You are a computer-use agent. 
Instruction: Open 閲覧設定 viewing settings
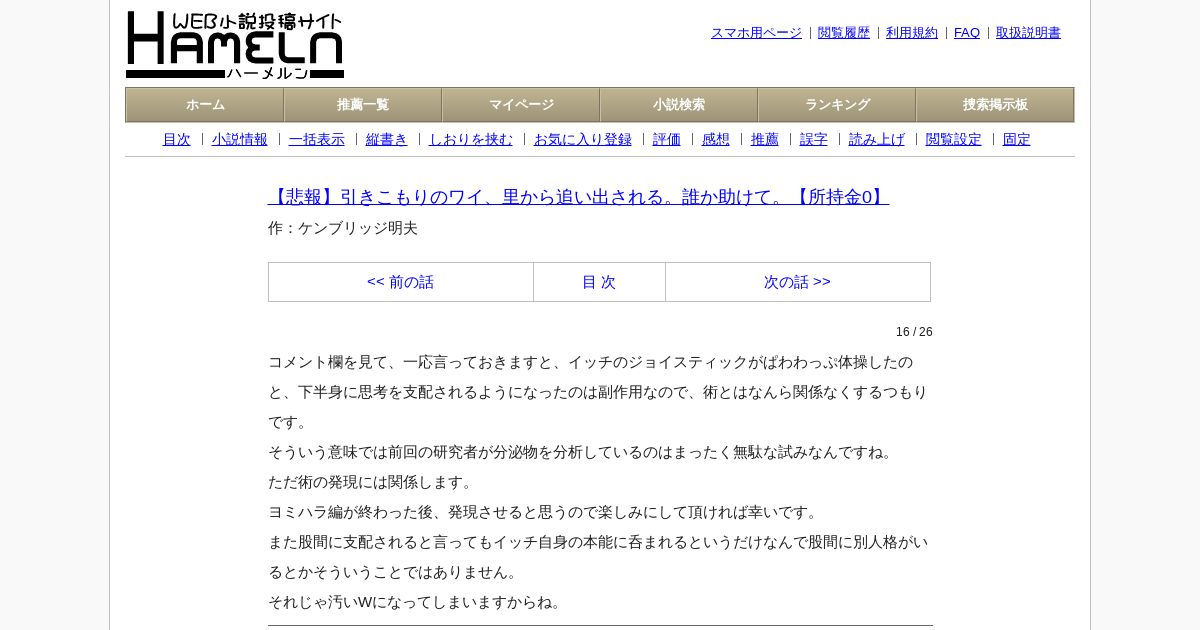click(x=954, y=139)
